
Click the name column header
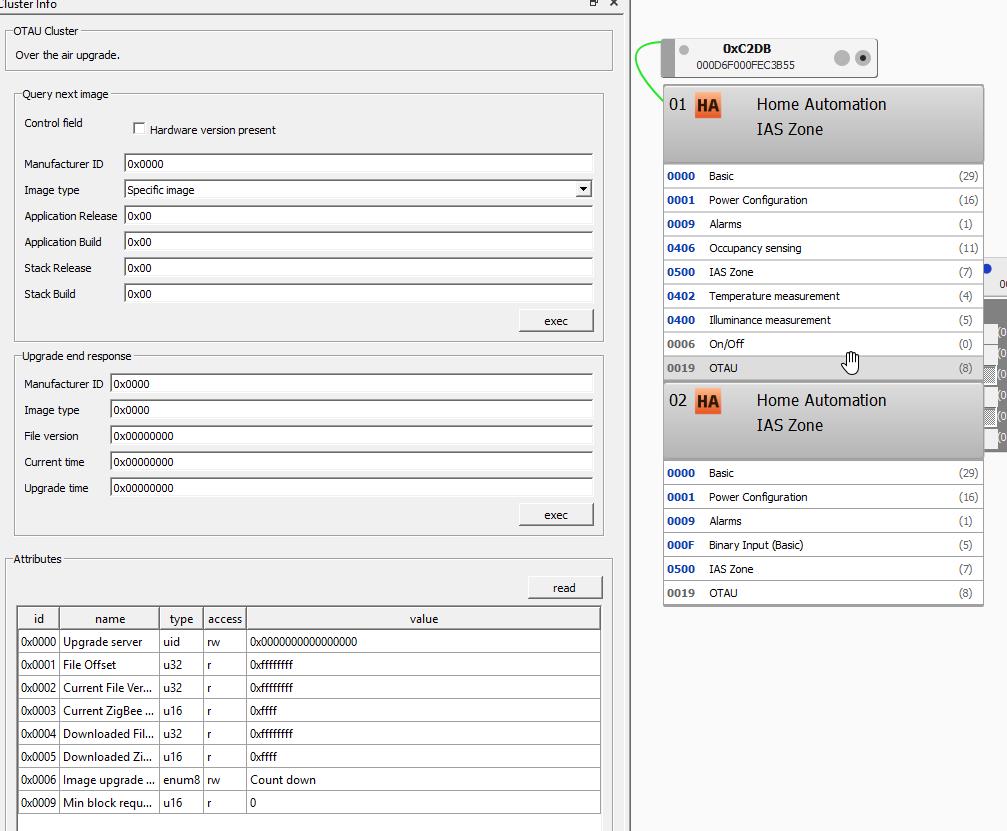(110, 618)
